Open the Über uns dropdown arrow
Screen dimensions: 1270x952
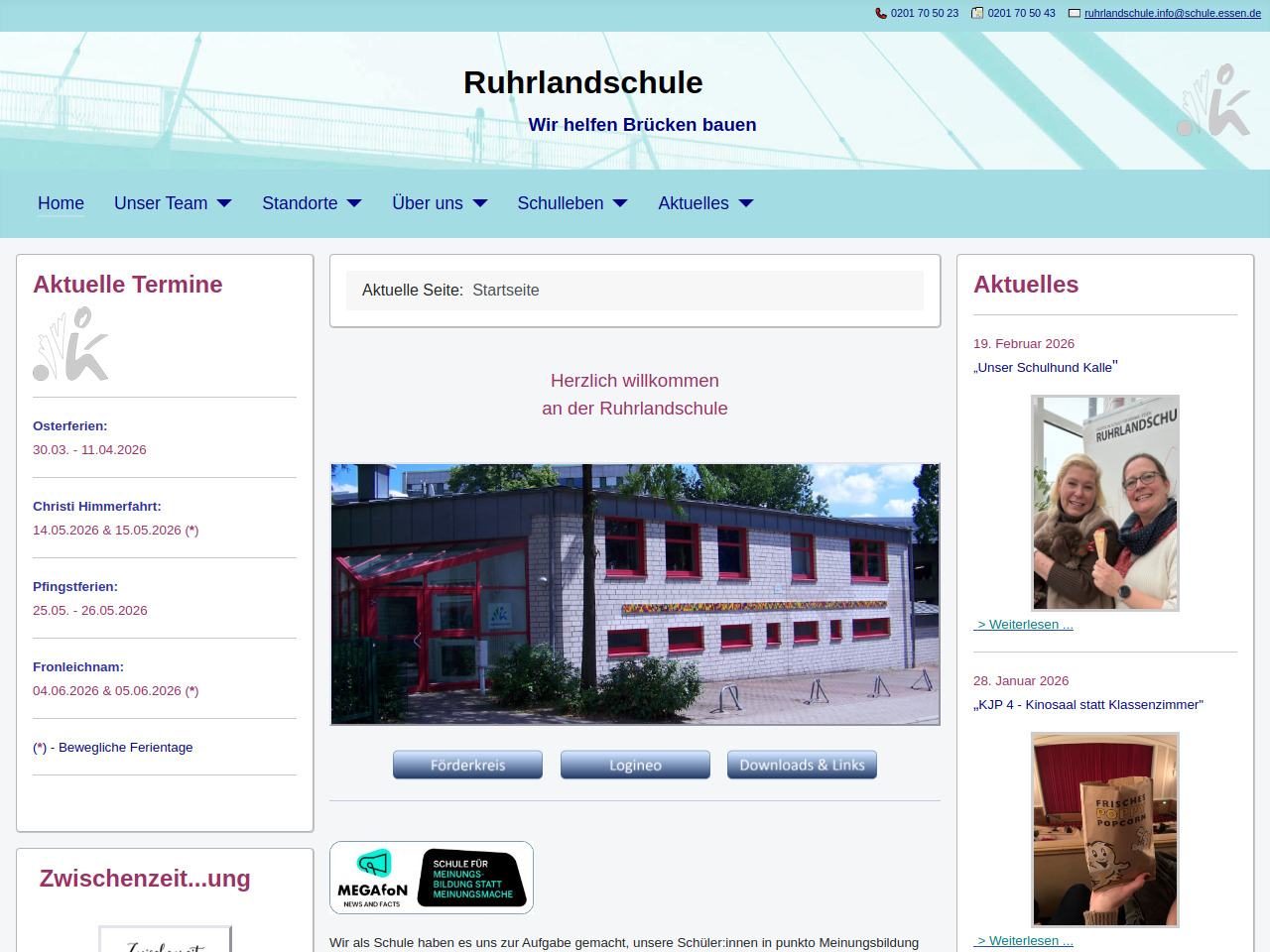[x=480, y=203]
